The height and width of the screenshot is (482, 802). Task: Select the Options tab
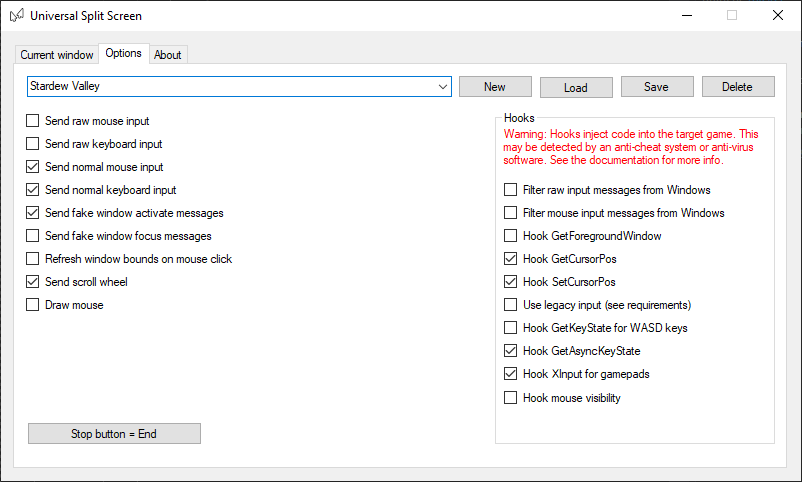coord(123,53)
